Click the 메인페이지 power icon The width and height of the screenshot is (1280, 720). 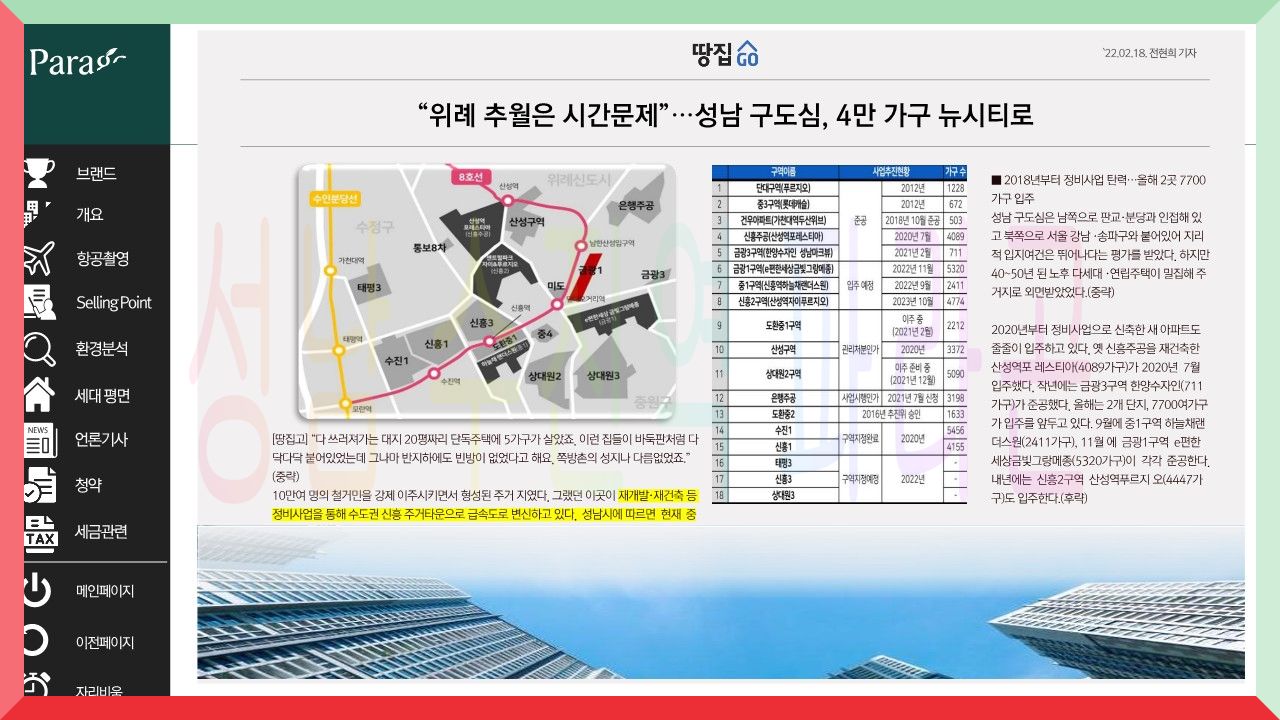(38, 590)
